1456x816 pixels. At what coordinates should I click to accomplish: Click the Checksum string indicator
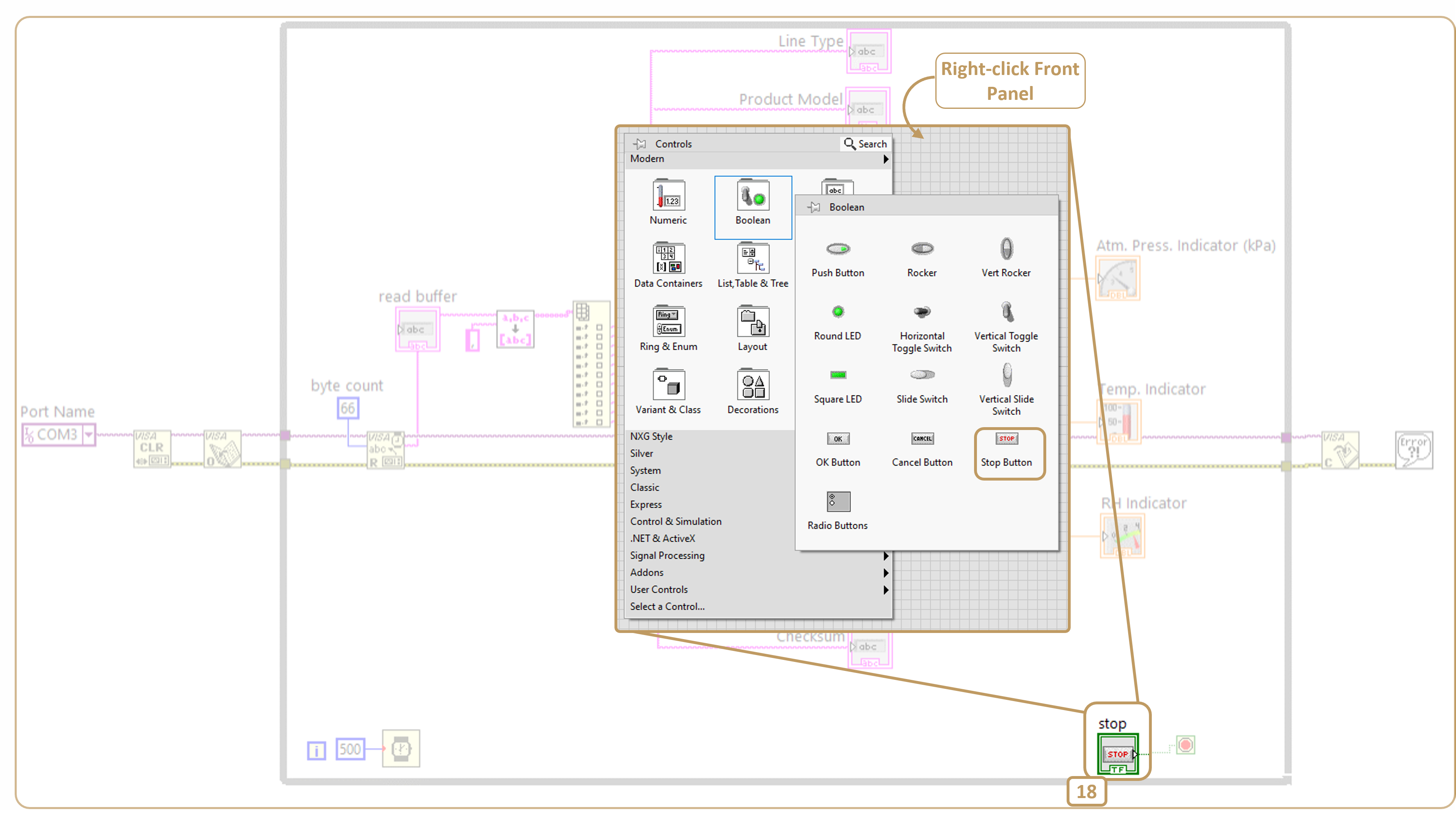coord(871,650)
